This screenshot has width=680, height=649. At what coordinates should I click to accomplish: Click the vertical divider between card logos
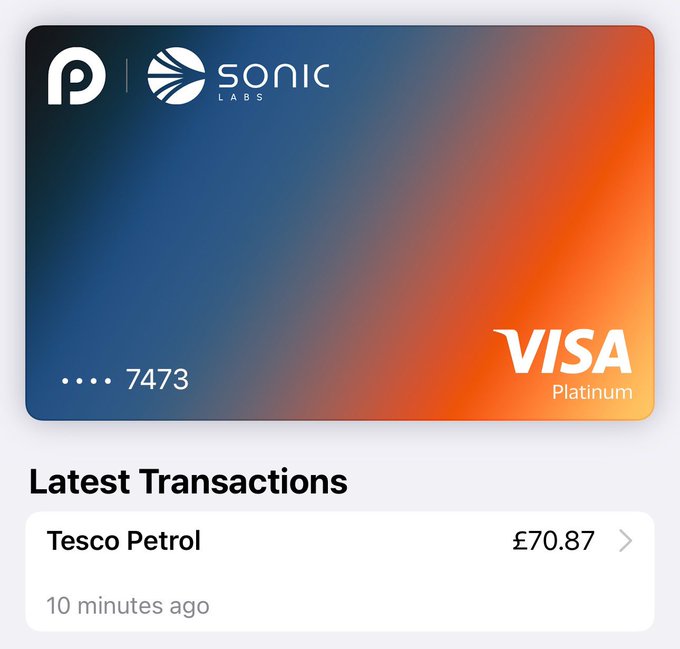coord(127,77)
